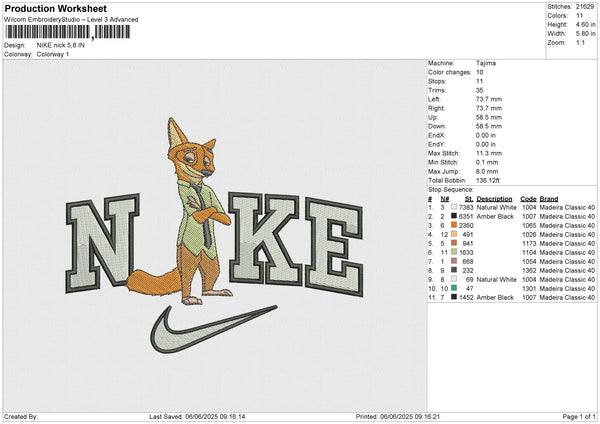Click the embroidered letter K in the design
Screen dimensions: 600x424
266,239
